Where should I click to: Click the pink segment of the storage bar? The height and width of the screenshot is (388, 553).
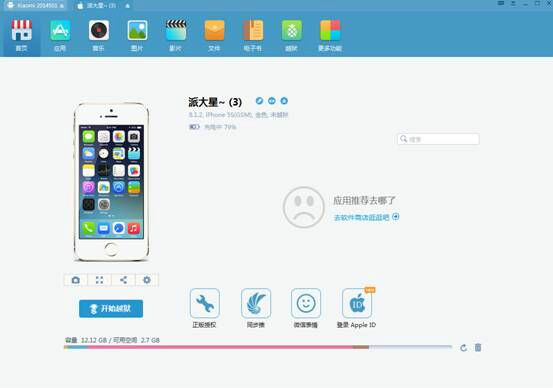(220, 347)
